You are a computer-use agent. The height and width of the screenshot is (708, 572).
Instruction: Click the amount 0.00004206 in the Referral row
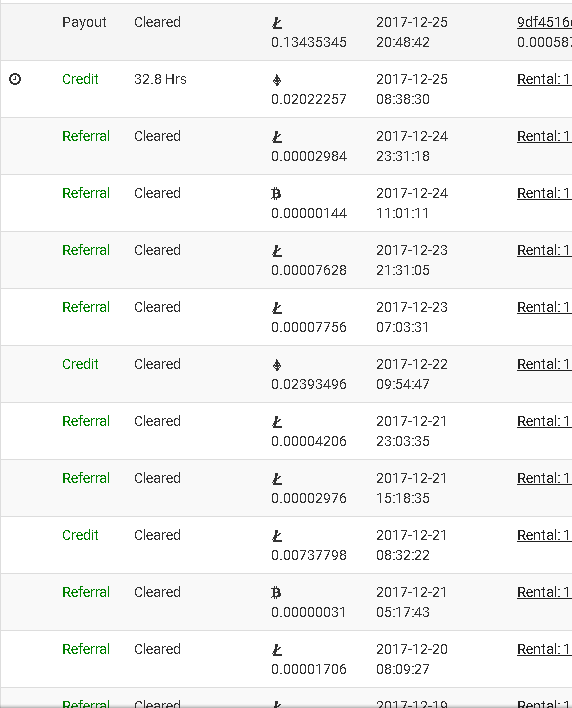click(309, 441)
